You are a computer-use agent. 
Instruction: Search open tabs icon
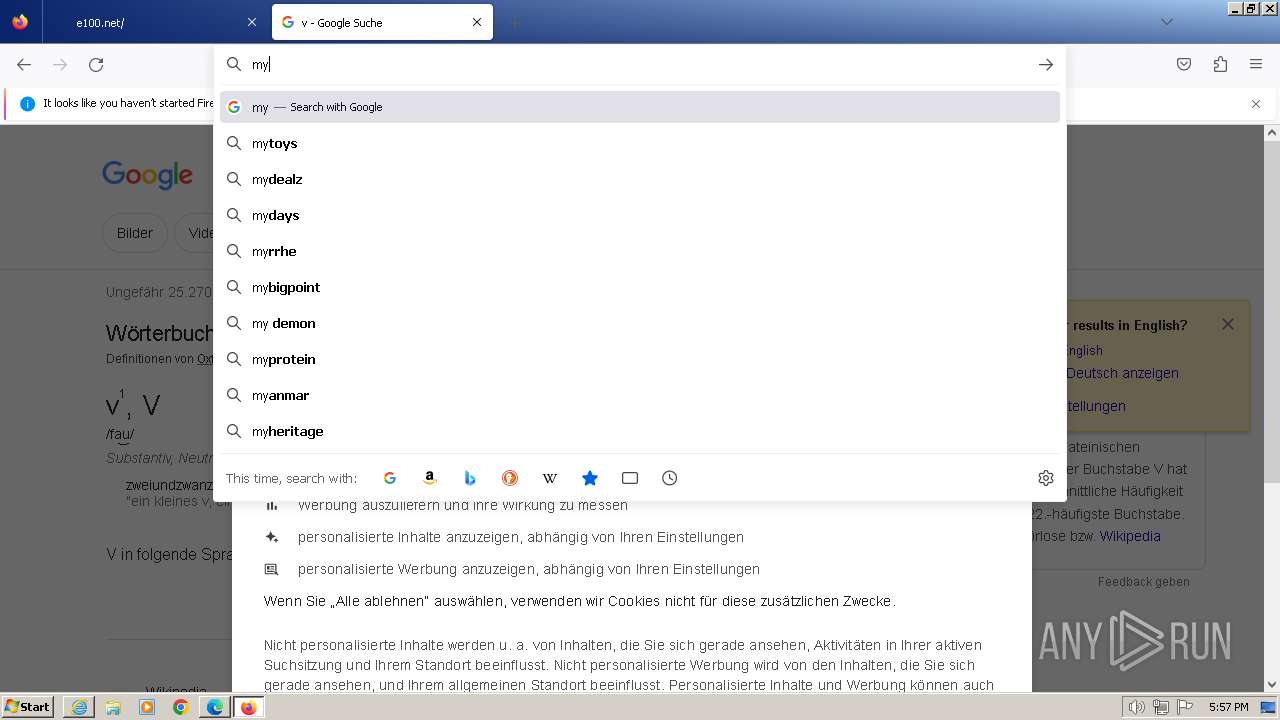[630, 478]
